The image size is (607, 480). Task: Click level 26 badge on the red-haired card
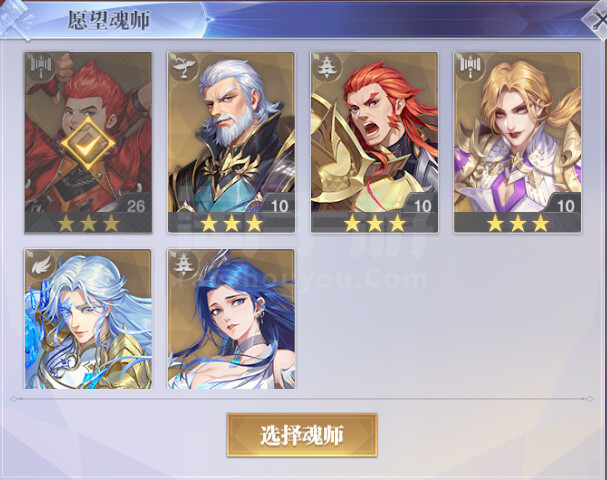136,206
